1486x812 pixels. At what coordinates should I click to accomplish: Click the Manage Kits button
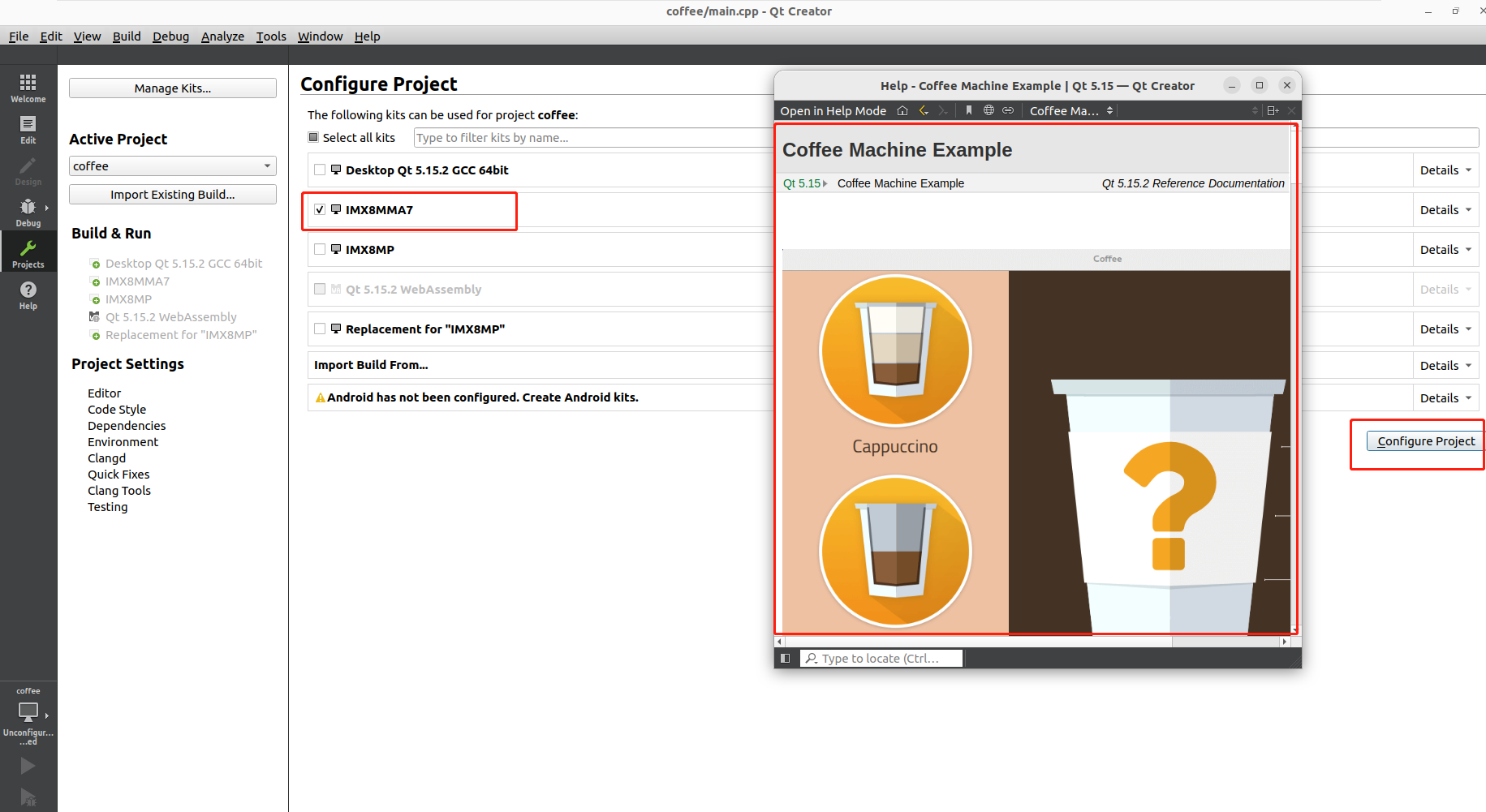tap(173, 88)
